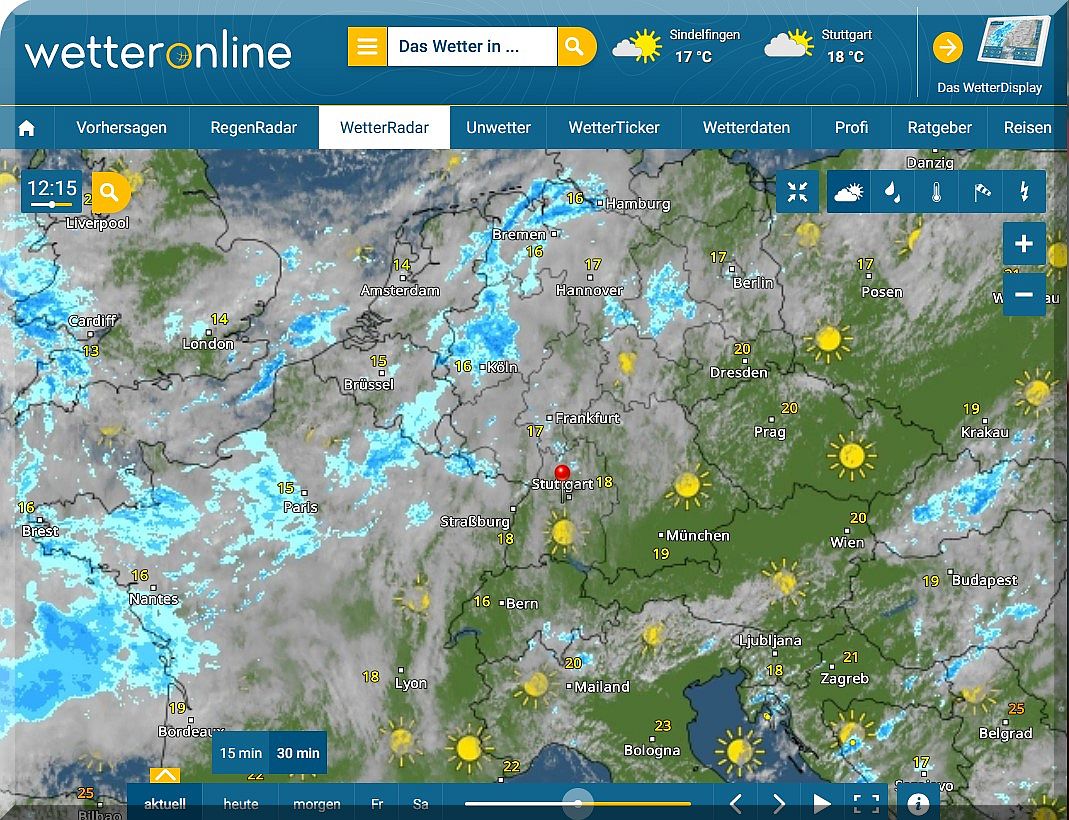Expand the yellow chevron-up panel above aktuell
This screenshot has height=820, width=1069.
point(165,775)
